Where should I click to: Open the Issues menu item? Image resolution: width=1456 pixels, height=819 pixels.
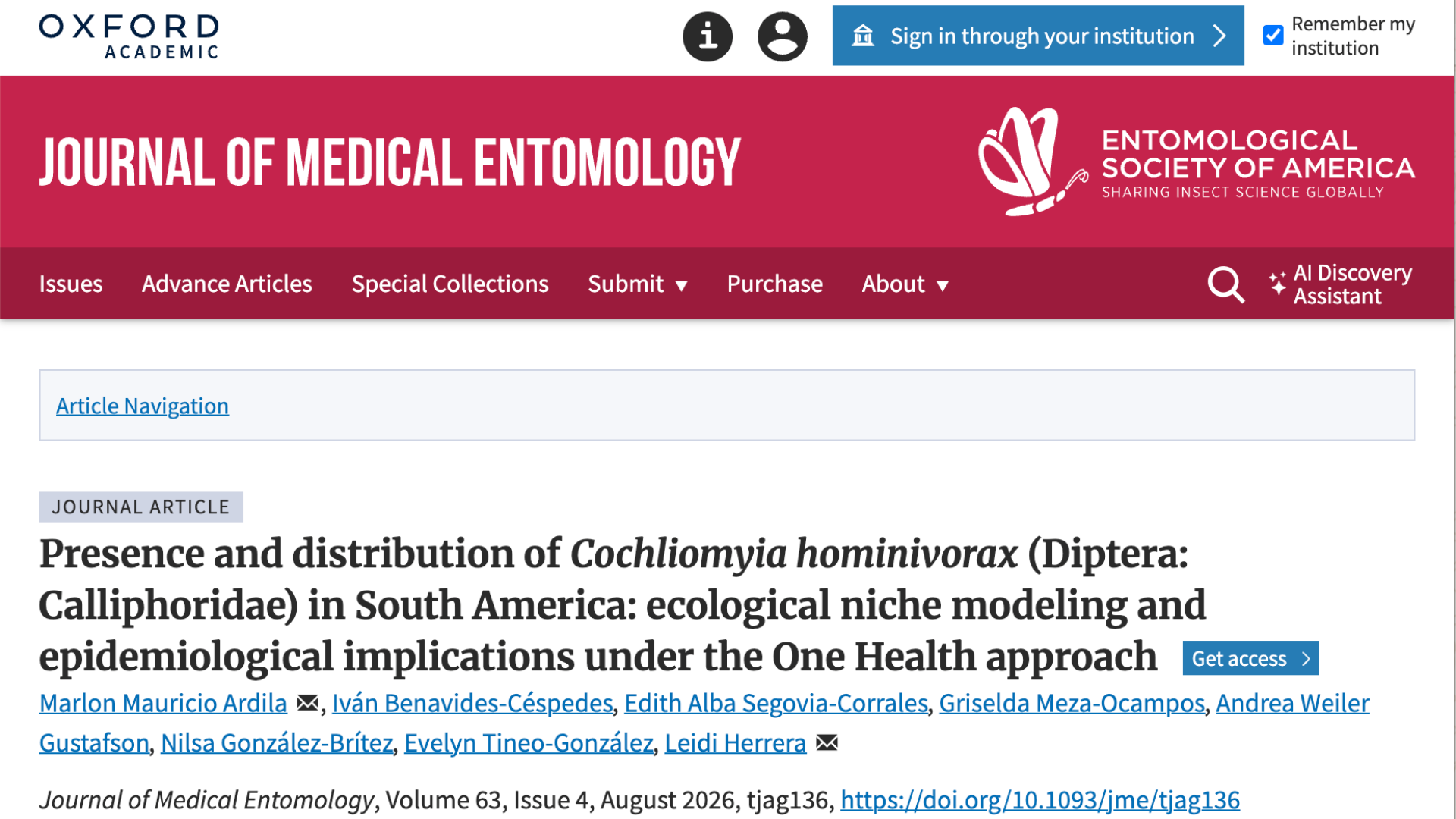point(71,284)
